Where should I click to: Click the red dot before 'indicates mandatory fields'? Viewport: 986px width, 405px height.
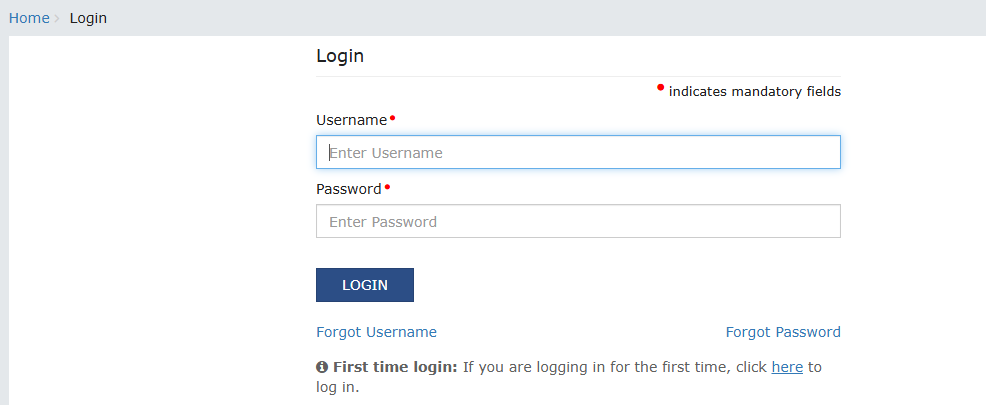[660, 88]
